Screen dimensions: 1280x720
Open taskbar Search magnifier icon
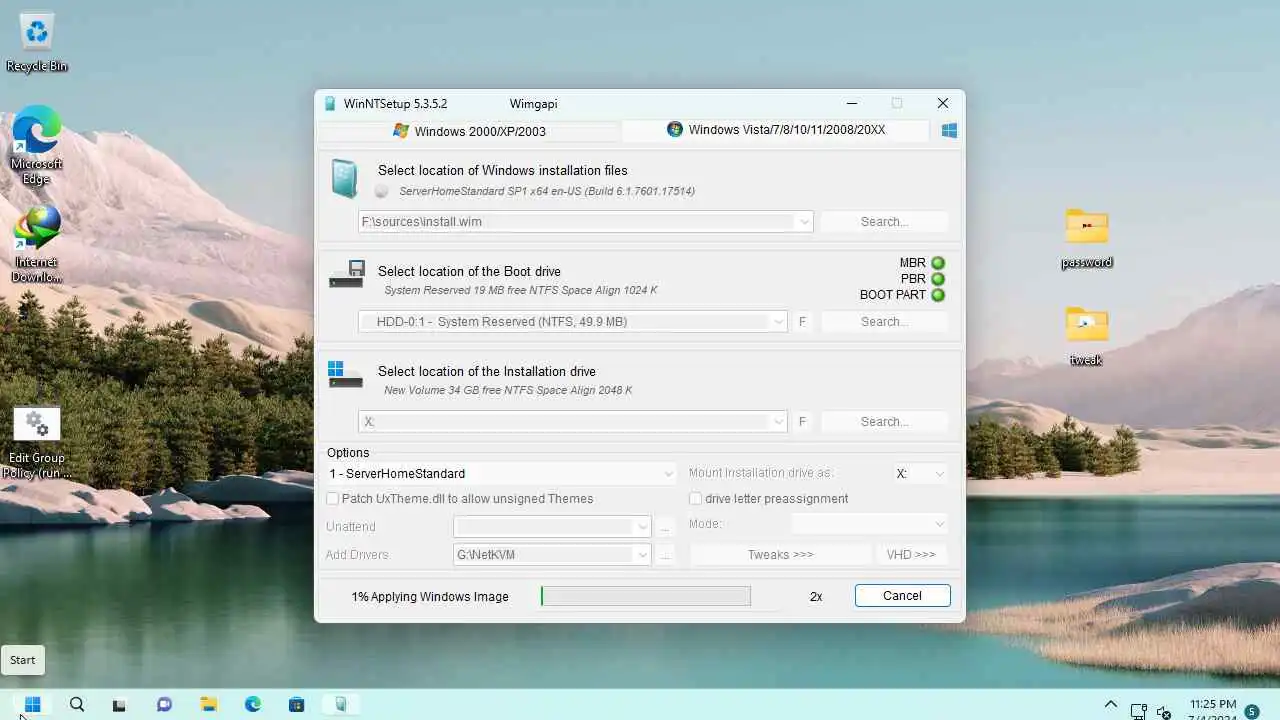click(77, 704)
